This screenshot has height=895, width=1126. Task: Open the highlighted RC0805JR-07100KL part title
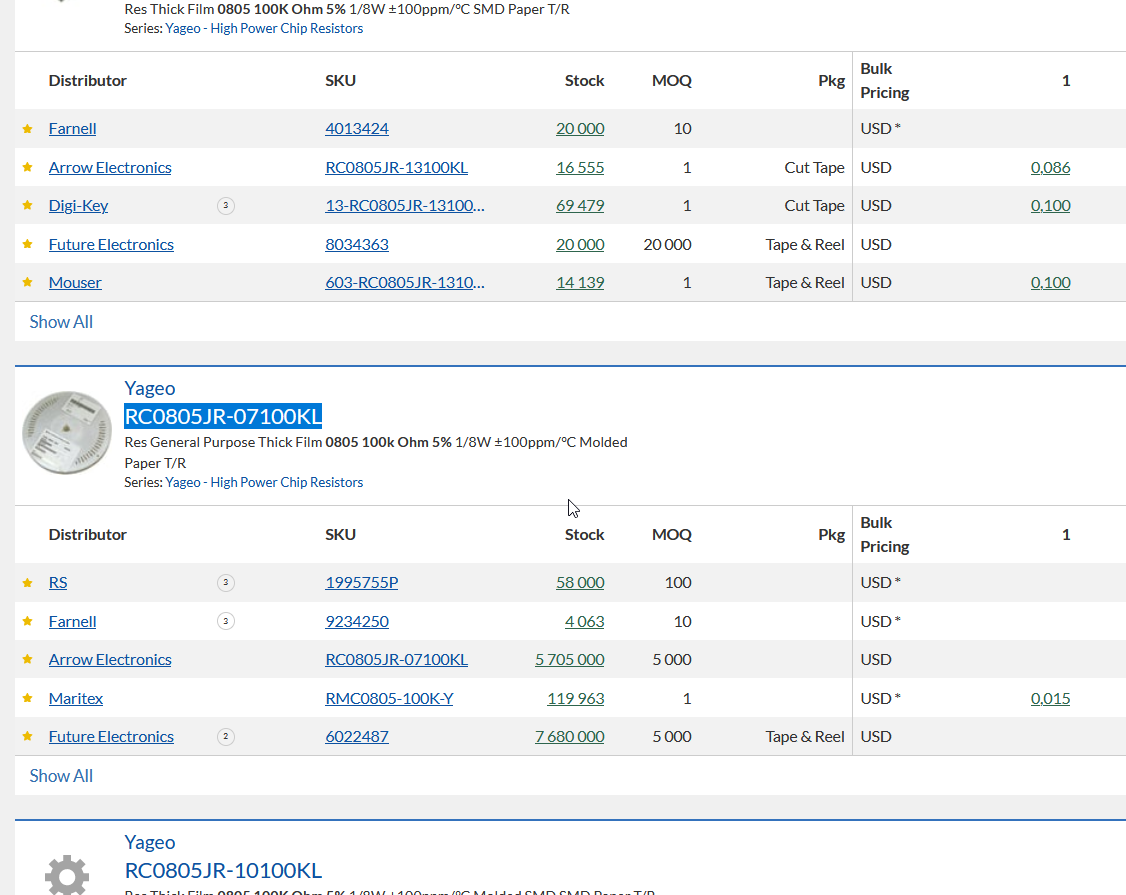(223, 416)
